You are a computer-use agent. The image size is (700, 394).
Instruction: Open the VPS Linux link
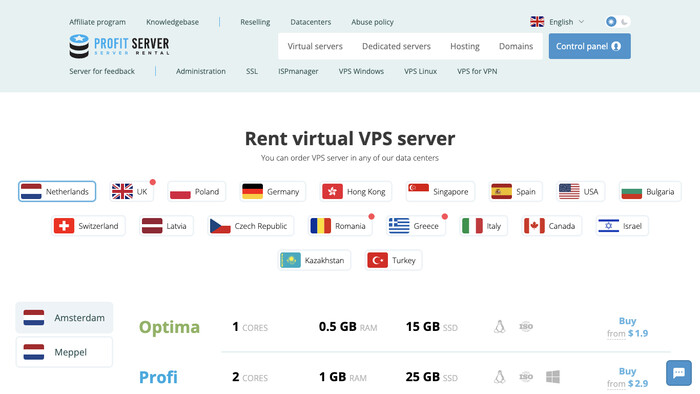point(421,71)
